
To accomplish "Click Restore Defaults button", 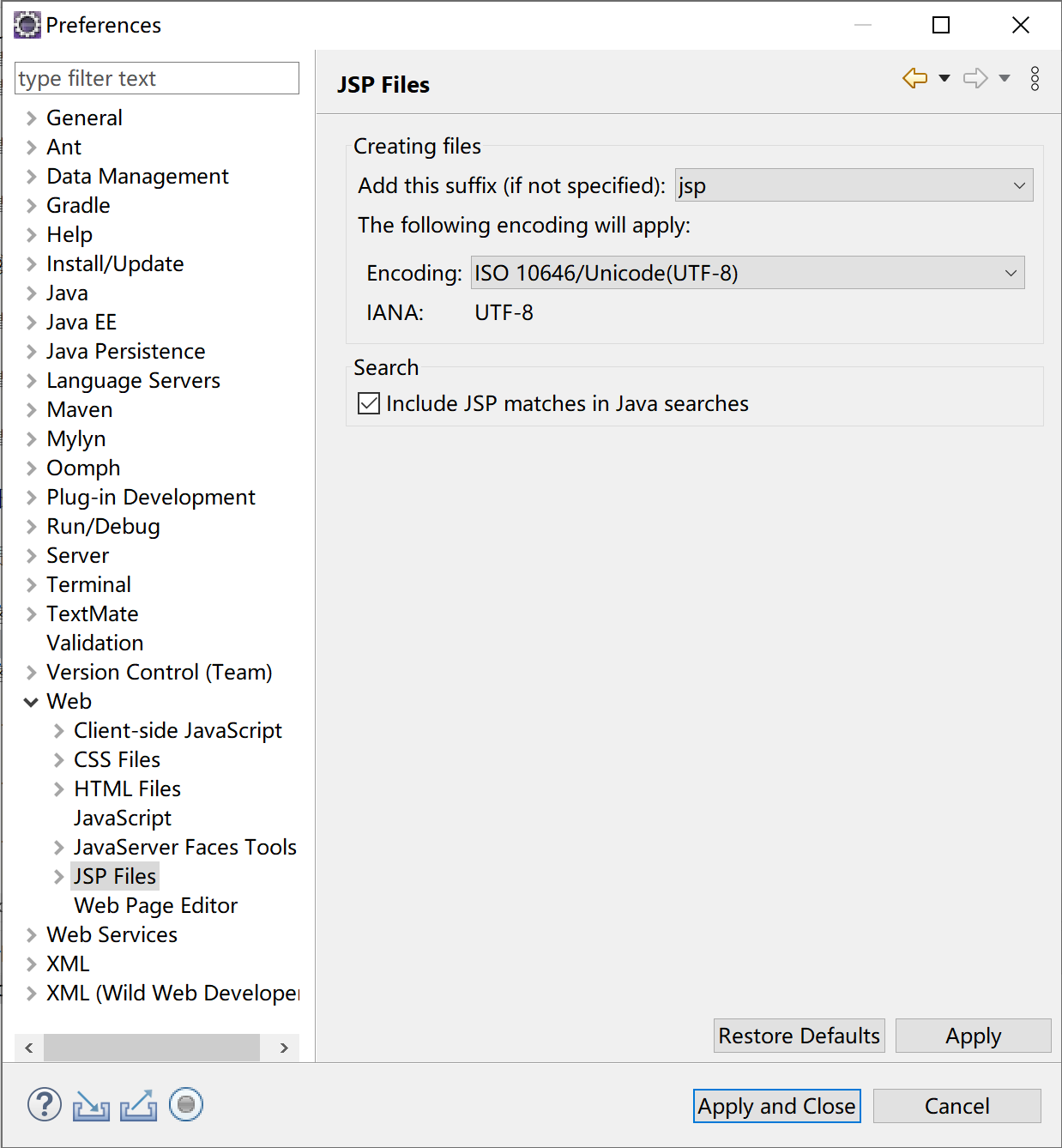I will (800, 1036).
